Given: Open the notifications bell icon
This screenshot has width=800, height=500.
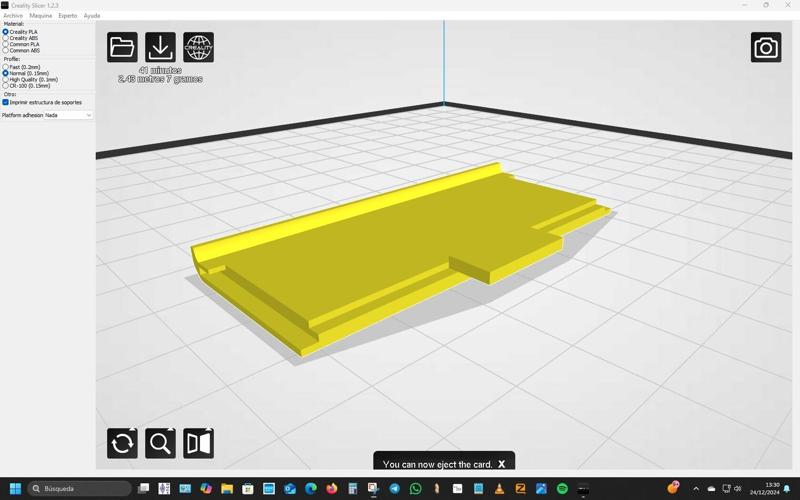Looking at the screenshot, I should click(787, 489).
